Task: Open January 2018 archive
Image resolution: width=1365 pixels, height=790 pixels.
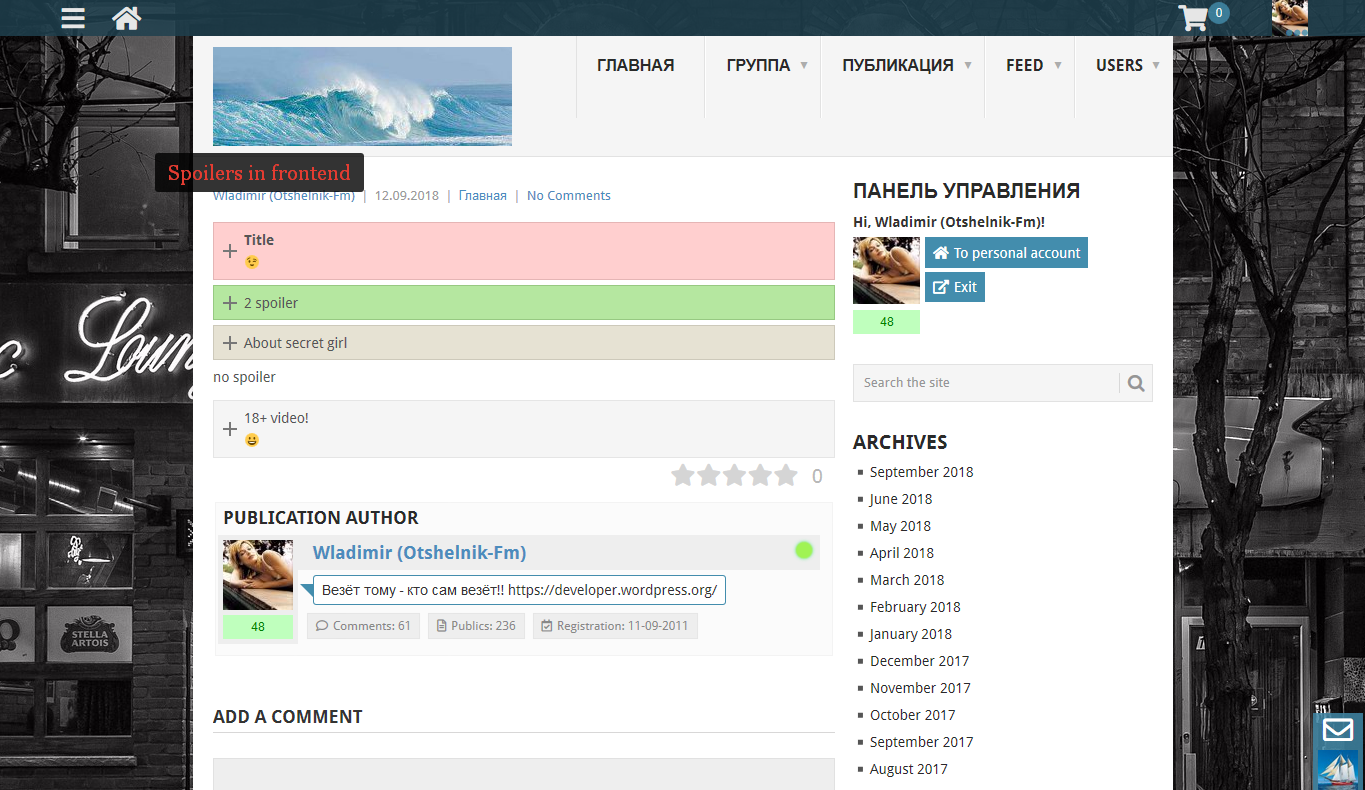Action: tap(911, 634)
